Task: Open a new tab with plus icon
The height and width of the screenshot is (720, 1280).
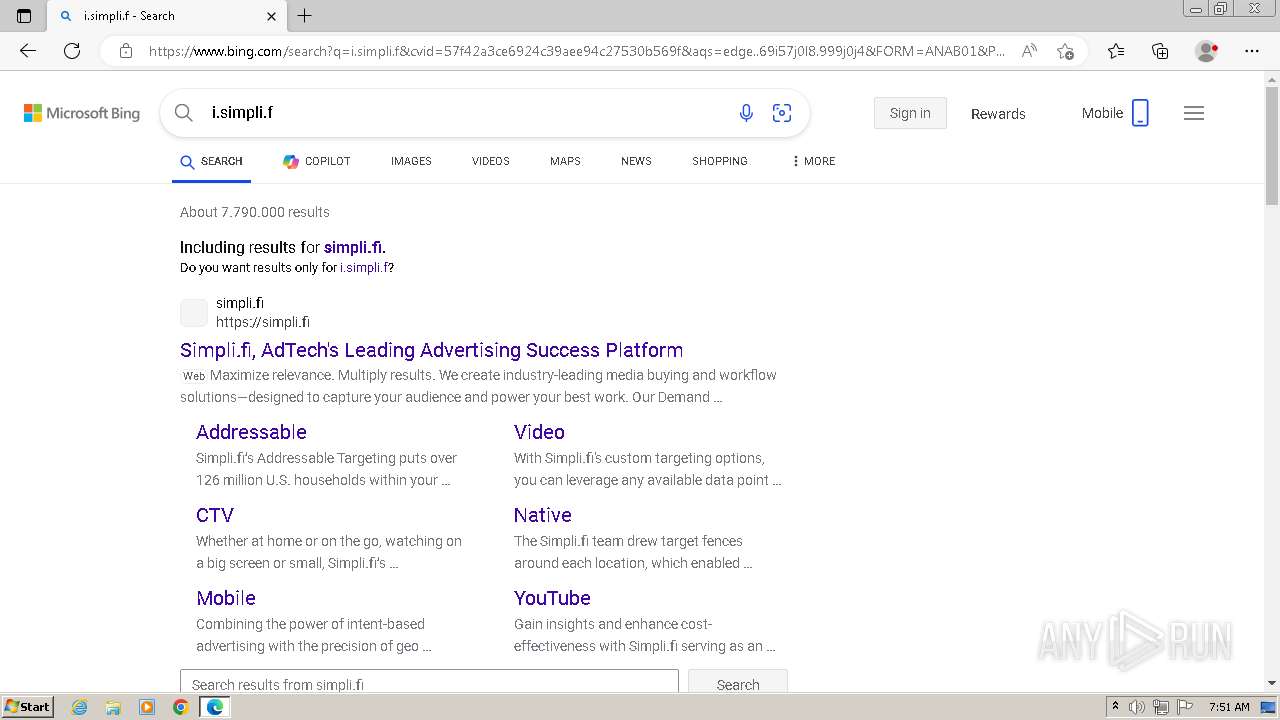Action: 305,15
